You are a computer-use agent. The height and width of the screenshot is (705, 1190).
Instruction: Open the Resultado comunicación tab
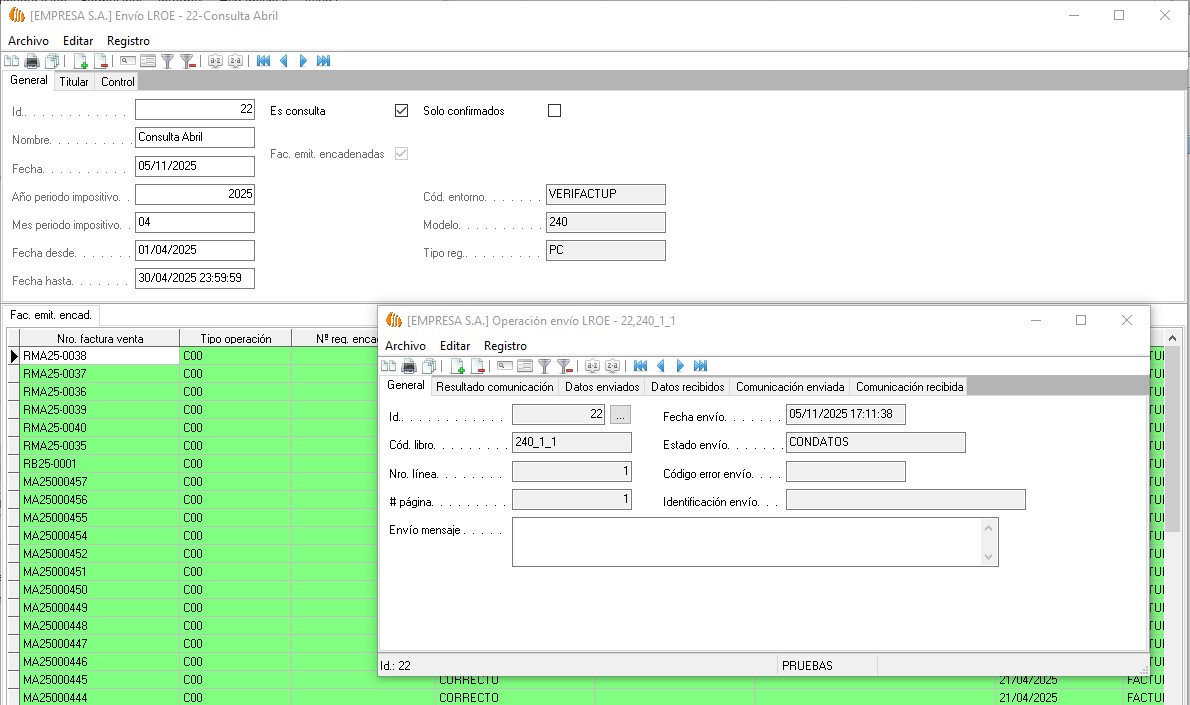point(494,387)
